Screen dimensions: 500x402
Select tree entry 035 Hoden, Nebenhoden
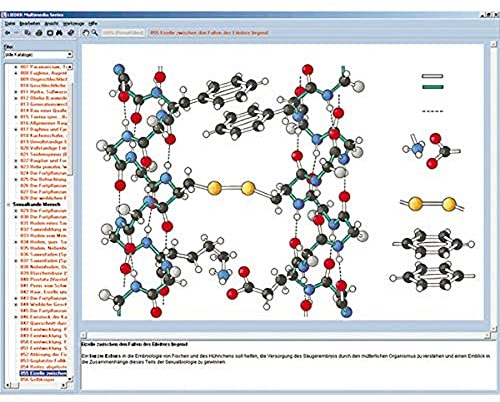click(x=44, y=248)
